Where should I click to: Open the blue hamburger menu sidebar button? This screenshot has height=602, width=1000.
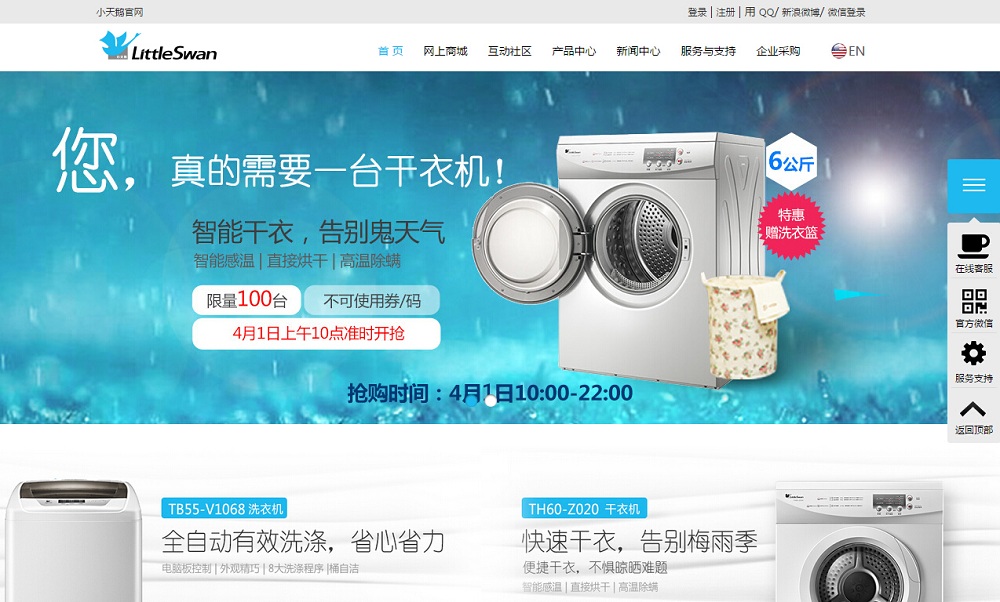pyautogui.click(x=973, y=186)
